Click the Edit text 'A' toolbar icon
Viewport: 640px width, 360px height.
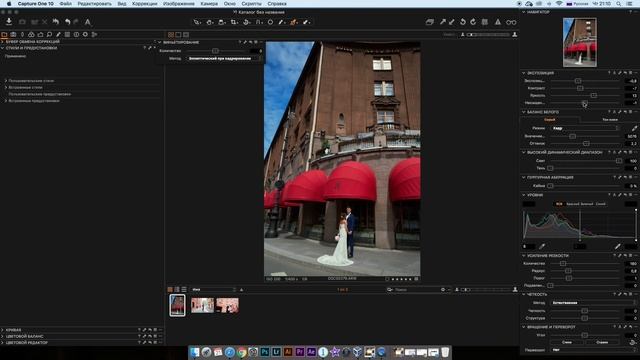click(x=87, y=22)
